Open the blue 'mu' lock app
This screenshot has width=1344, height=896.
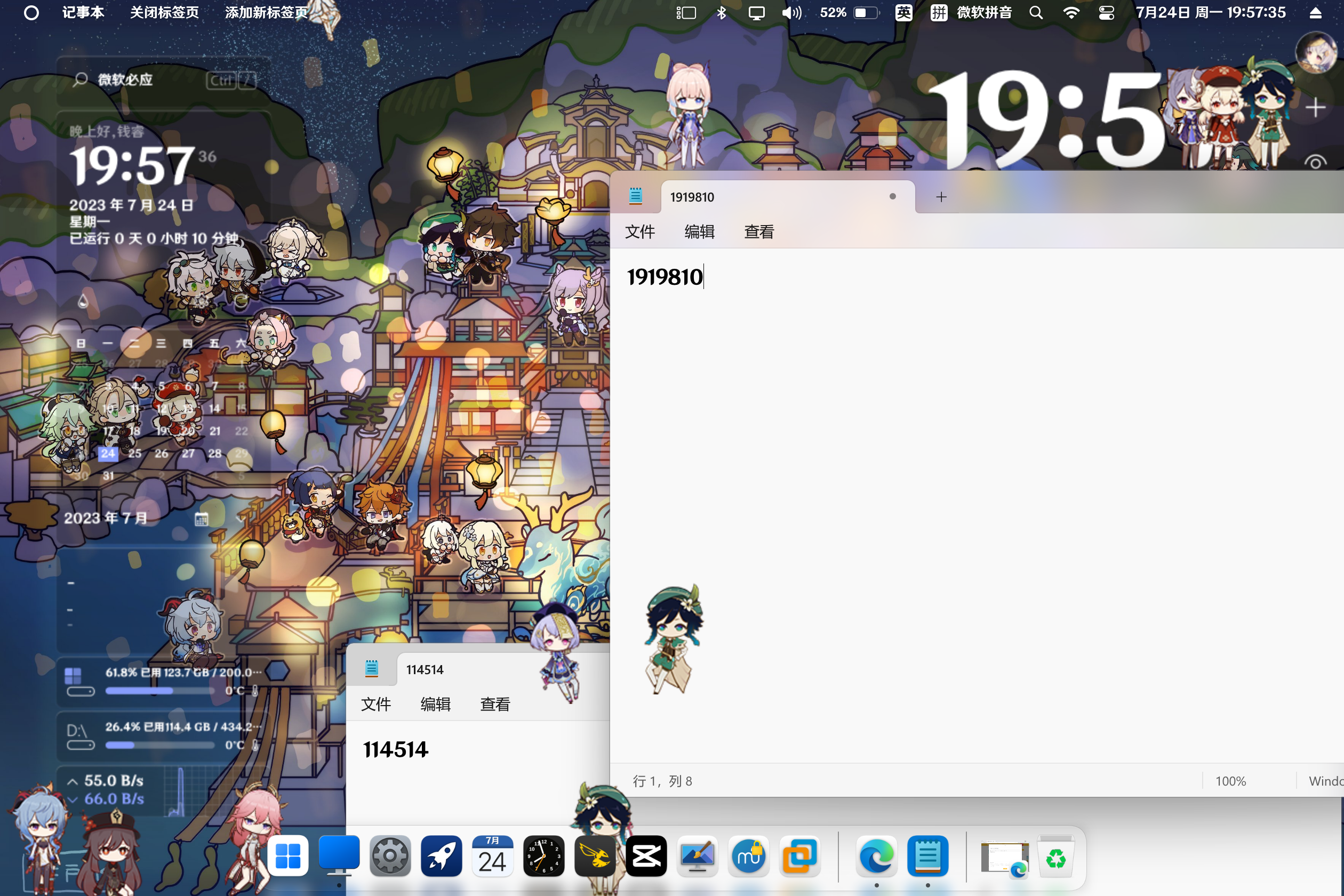tap(749, 855)
